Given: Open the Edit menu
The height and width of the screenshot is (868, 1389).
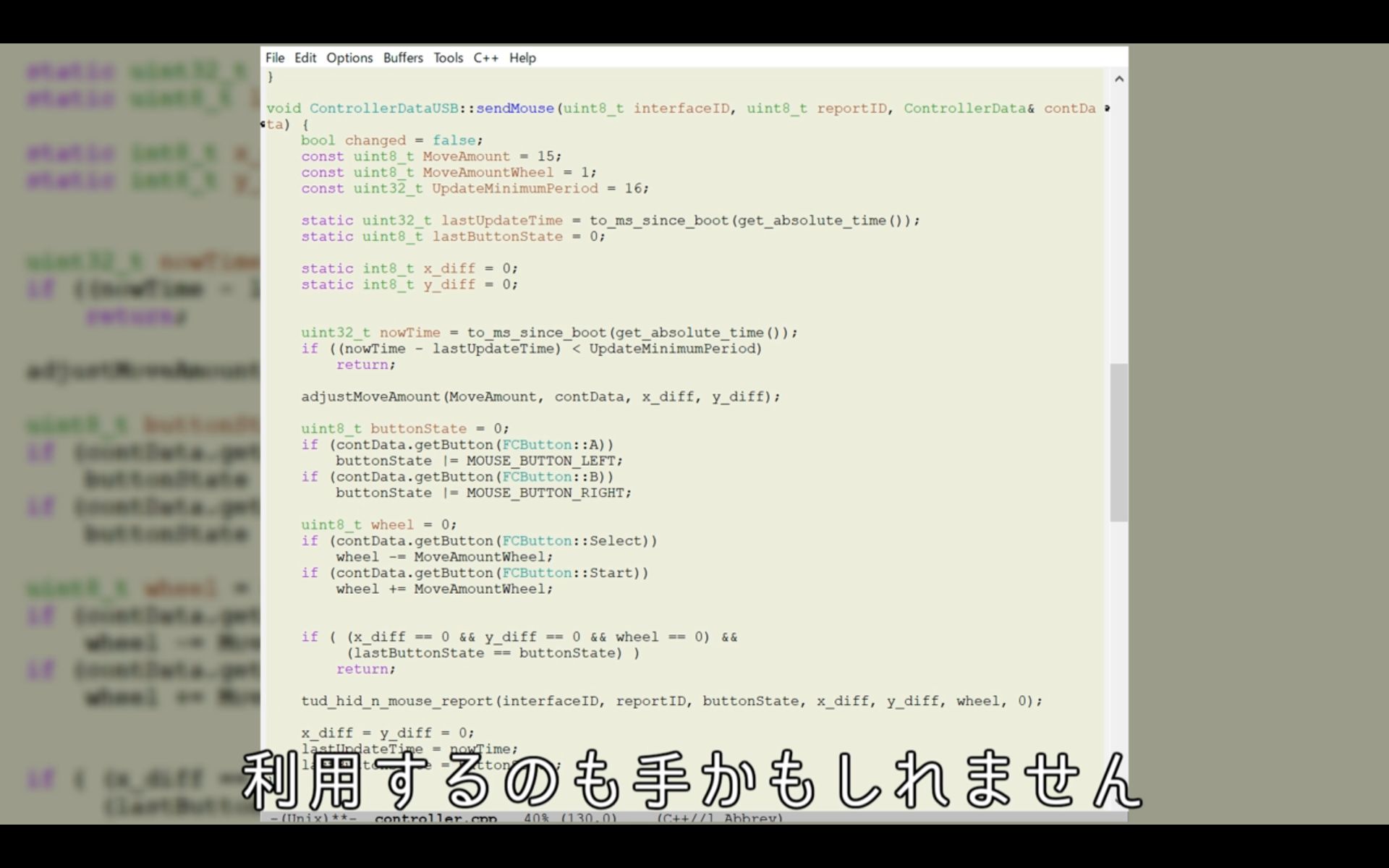Looking at the screenshot, I should click(305, 58).
